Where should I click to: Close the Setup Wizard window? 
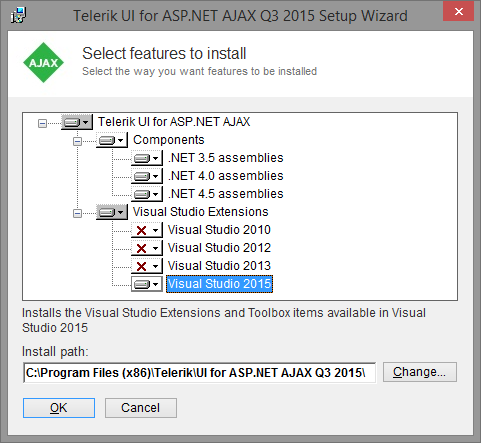click(459, 12)
